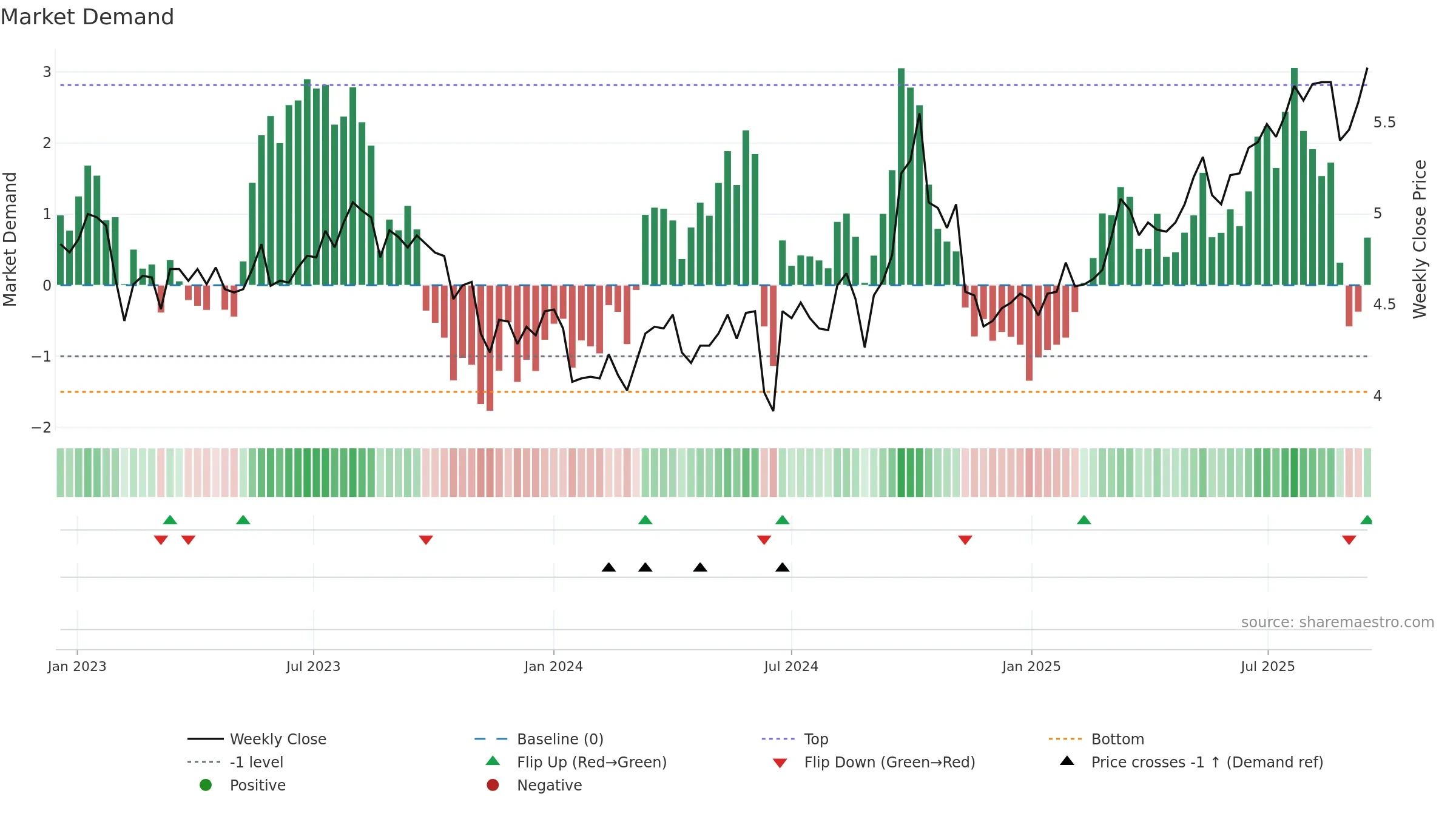
Task: Click the green Positive circle legend icon
Action: tap(206, 785)
